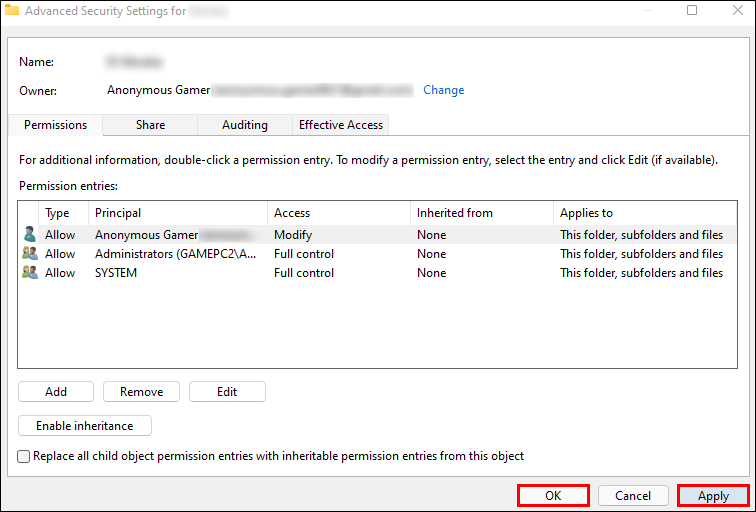Screen dimensions: 756x512
Task: Click Enable inheritance
Action: 85,426
